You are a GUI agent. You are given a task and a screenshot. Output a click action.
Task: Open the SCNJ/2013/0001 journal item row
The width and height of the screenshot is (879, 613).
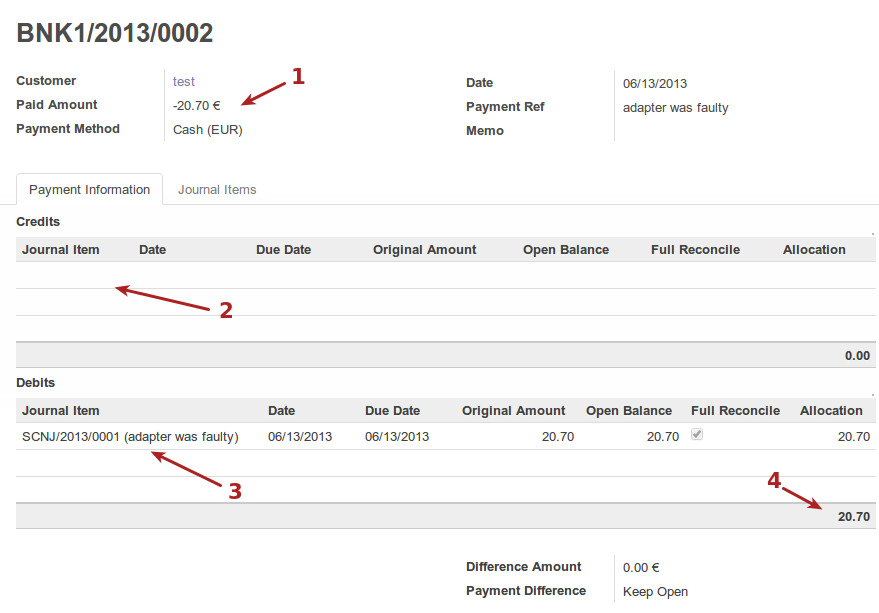click(x=130, y=437)
